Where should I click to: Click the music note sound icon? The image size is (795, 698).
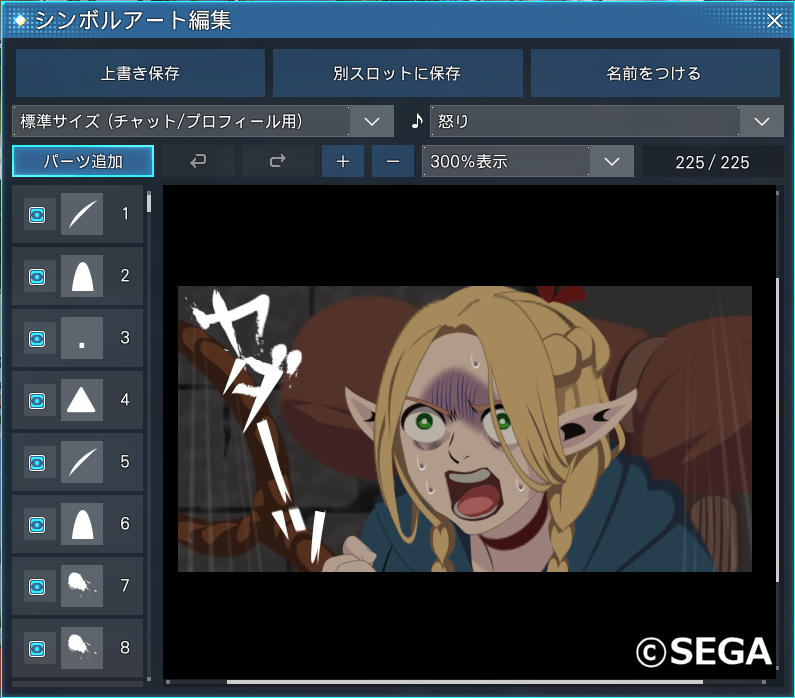[417, 121]
